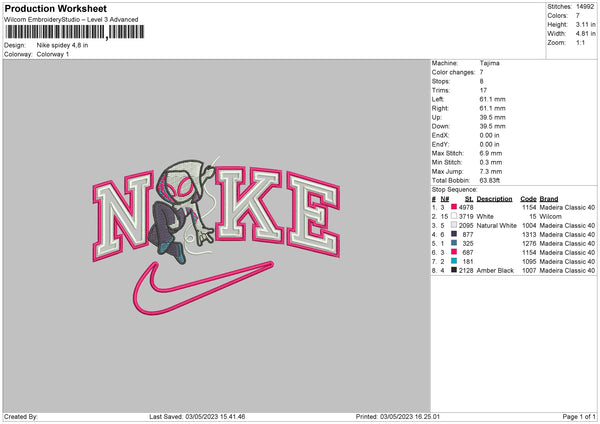Click the 'Natural White' description
Viewport: 600px width, 424px height.
497,225
